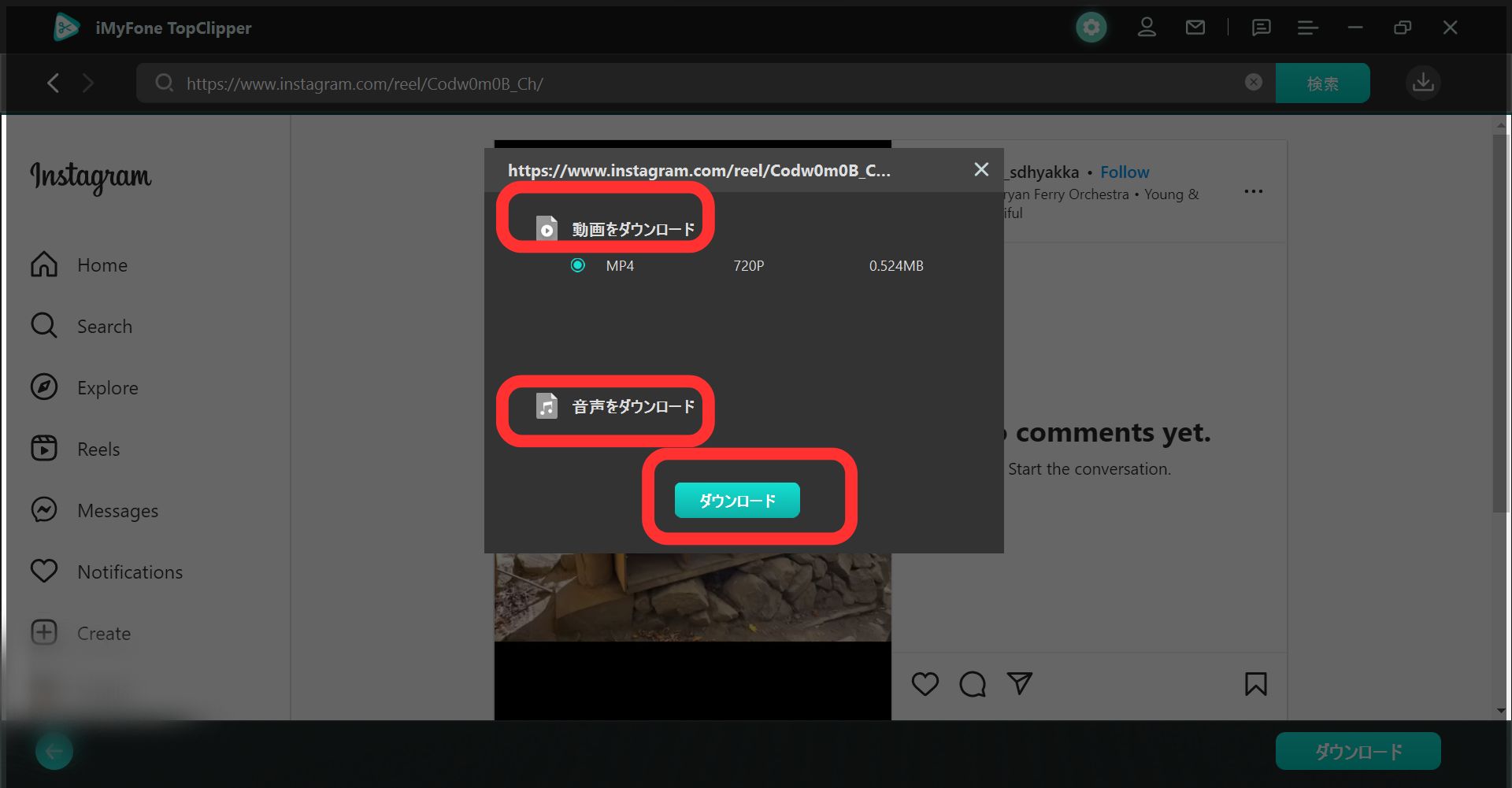The height and width of the screenshot is (788, 1512).
Task: Open the settings gear in title bar
Action: click(1091, 28)
